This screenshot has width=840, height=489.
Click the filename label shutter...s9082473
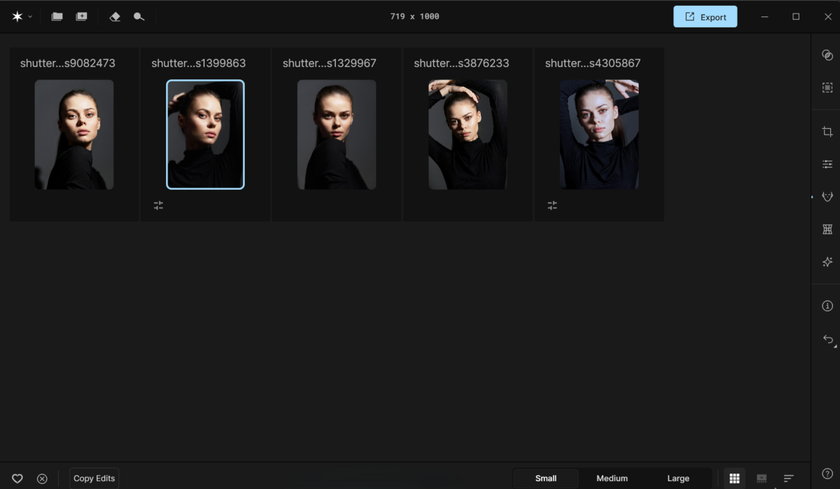pos(68,63)
